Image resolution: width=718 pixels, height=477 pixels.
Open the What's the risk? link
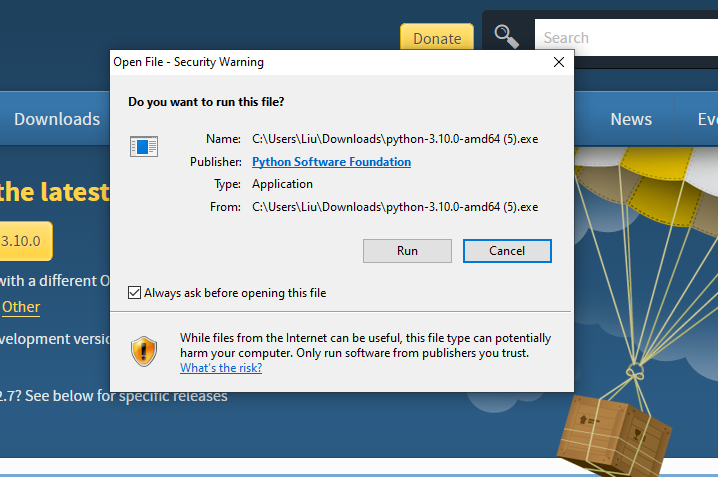click(221, 368)
